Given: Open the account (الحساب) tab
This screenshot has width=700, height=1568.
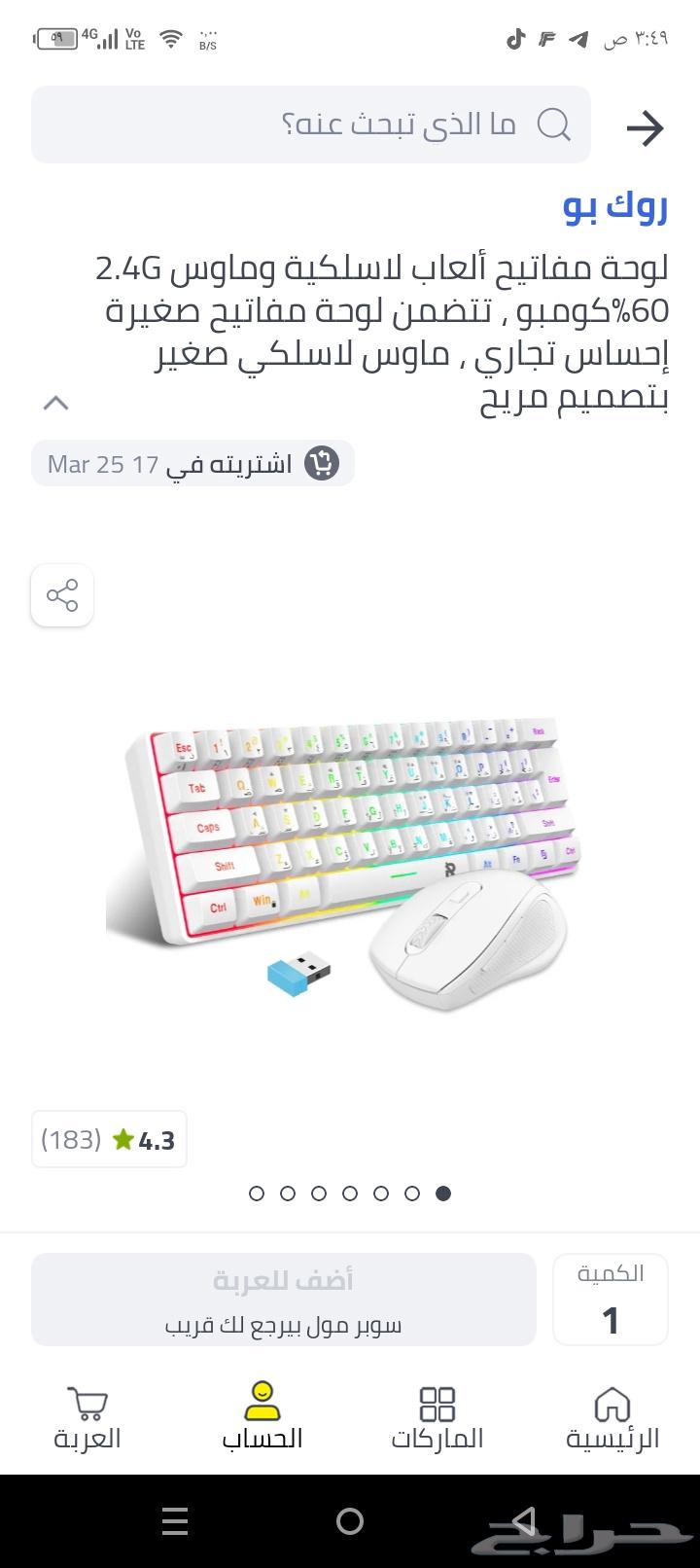Looking at the screenshot, I should 262,1416.
